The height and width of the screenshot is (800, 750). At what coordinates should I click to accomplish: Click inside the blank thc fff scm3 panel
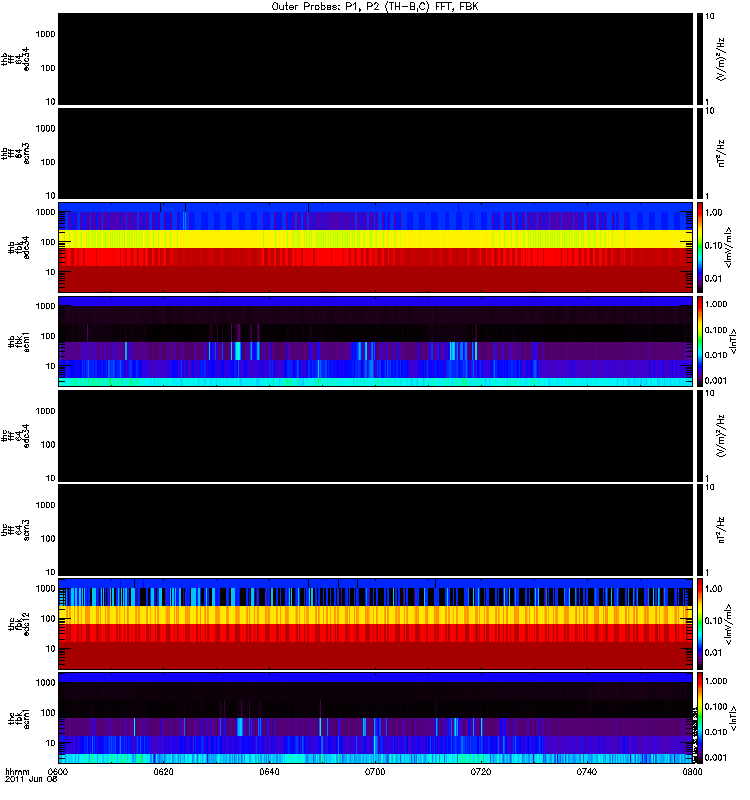click(376, 529)
